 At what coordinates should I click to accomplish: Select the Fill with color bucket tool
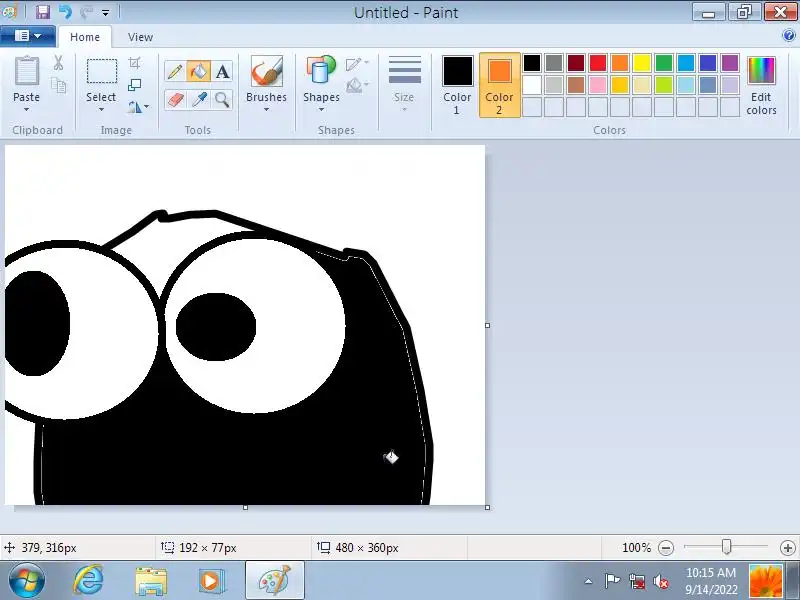click(x=198, y=71)
